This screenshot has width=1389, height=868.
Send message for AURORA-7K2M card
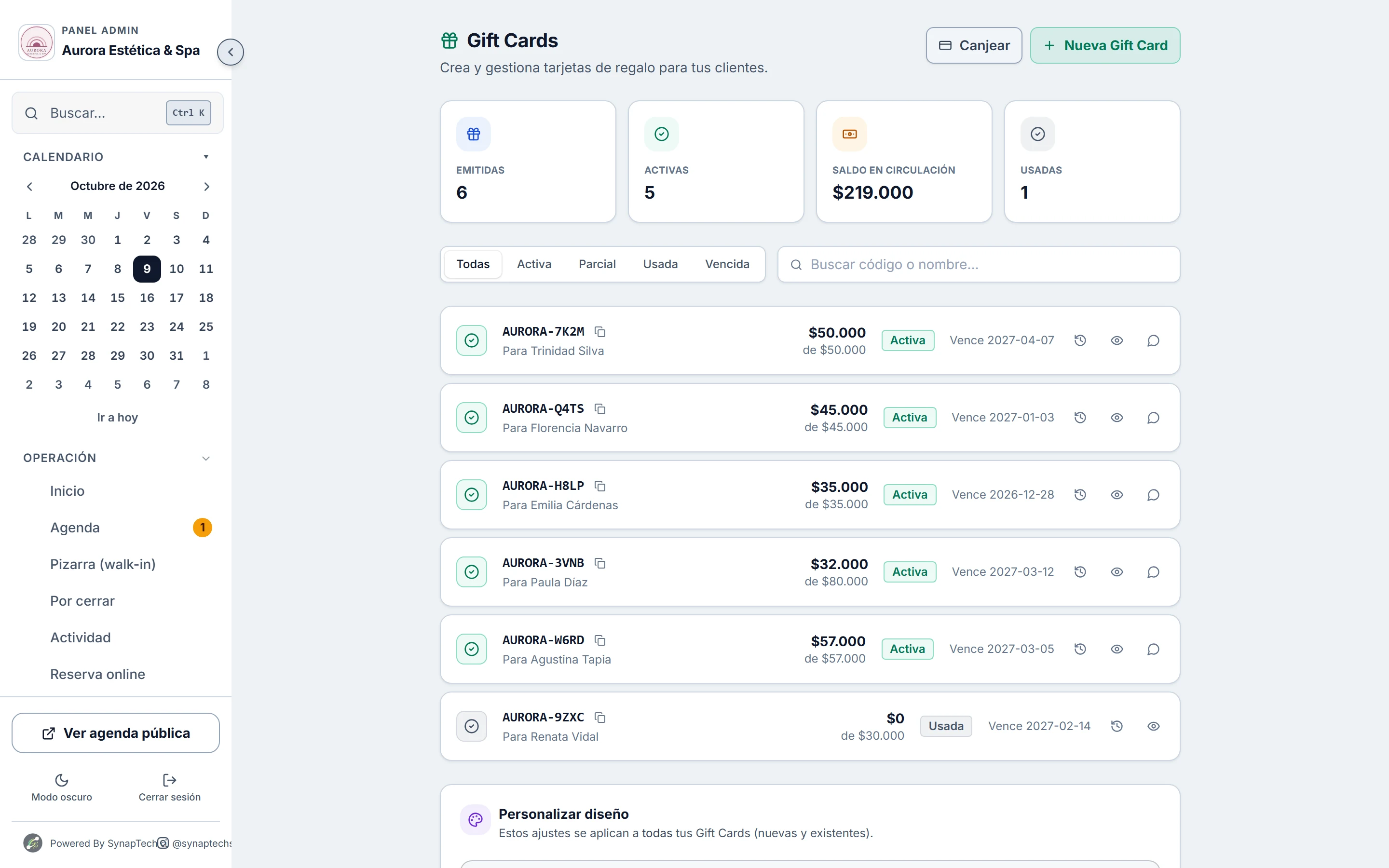tap(1153, 340)
